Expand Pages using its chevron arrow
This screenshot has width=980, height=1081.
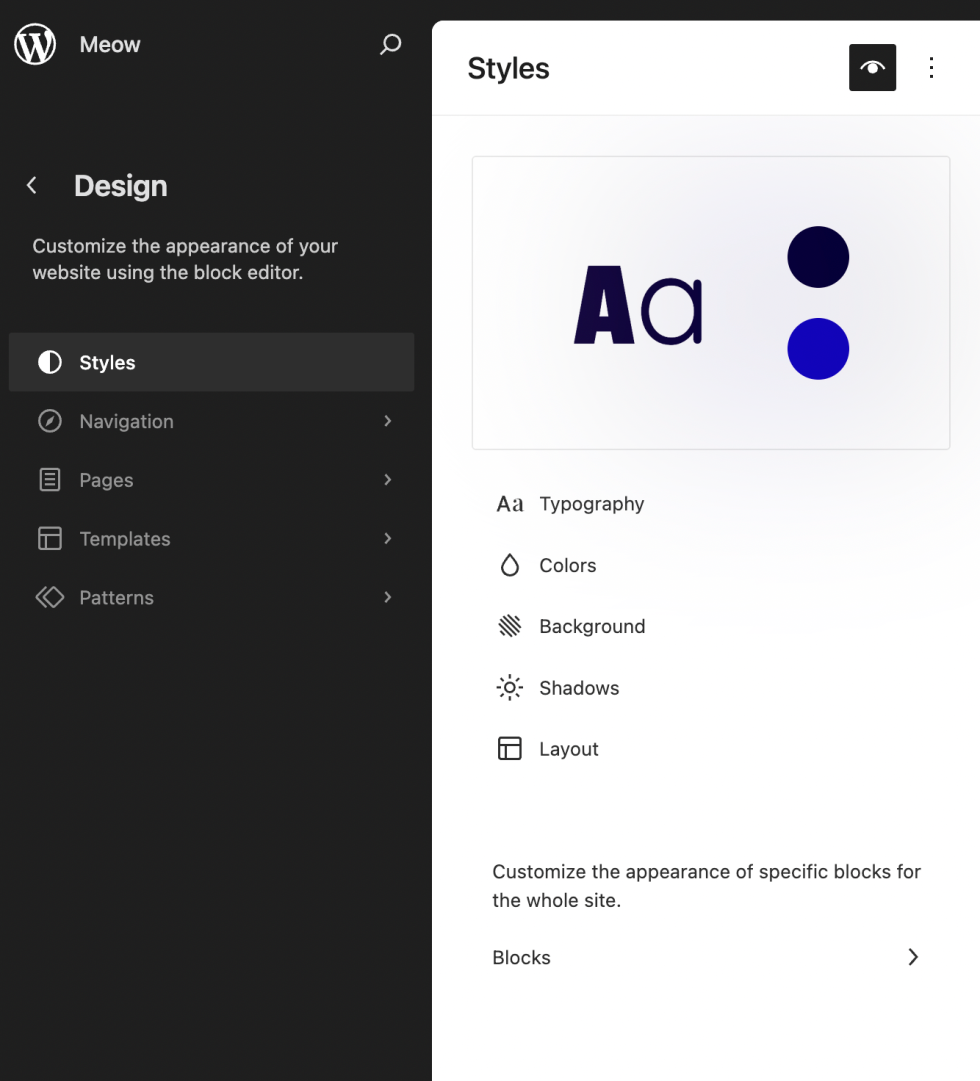388,480
